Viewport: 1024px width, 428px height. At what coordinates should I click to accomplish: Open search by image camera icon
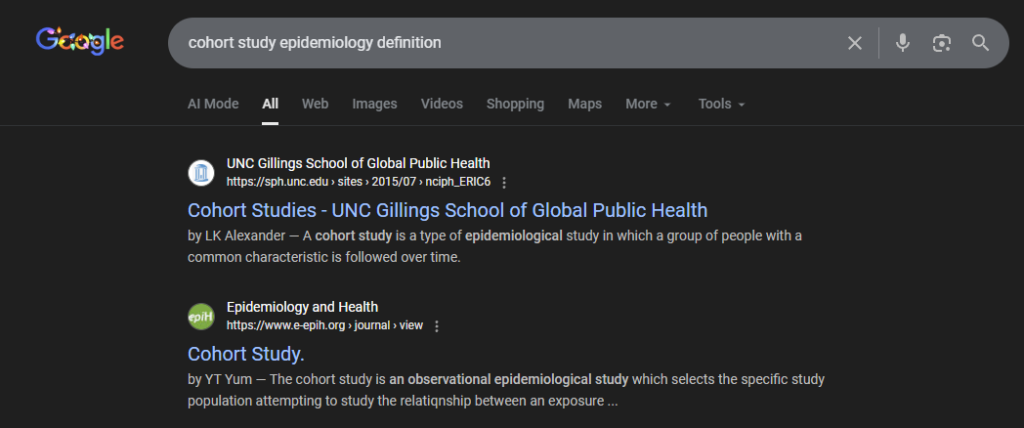tap(941, 43)
